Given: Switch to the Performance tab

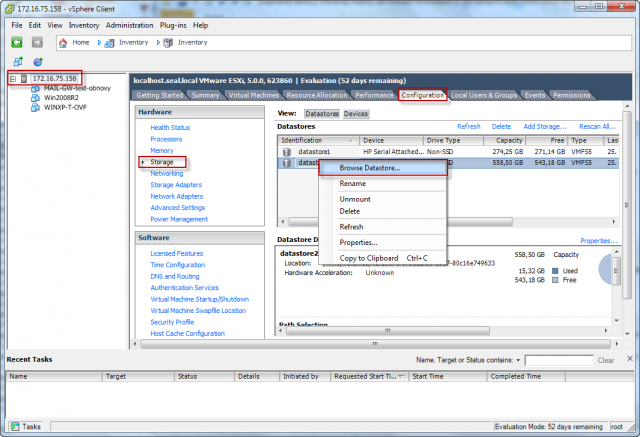Looking at the screenshot, I should (x=374, y=95).
